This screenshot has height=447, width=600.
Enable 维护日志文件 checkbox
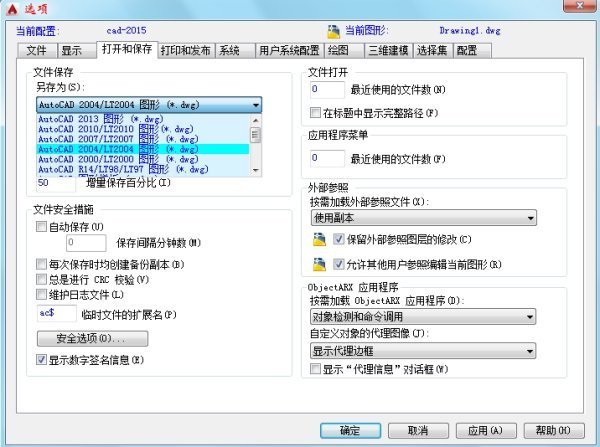[x=41, y=294]
